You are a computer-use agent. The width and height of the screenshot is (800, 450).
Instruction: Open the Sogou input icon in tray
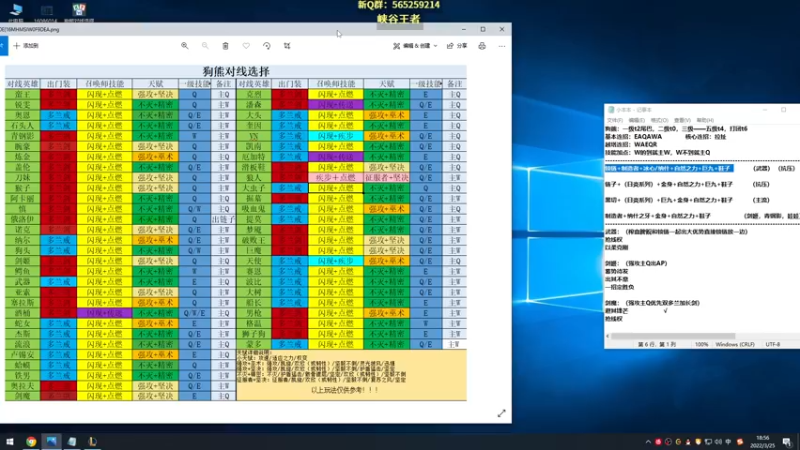(740, 442)
